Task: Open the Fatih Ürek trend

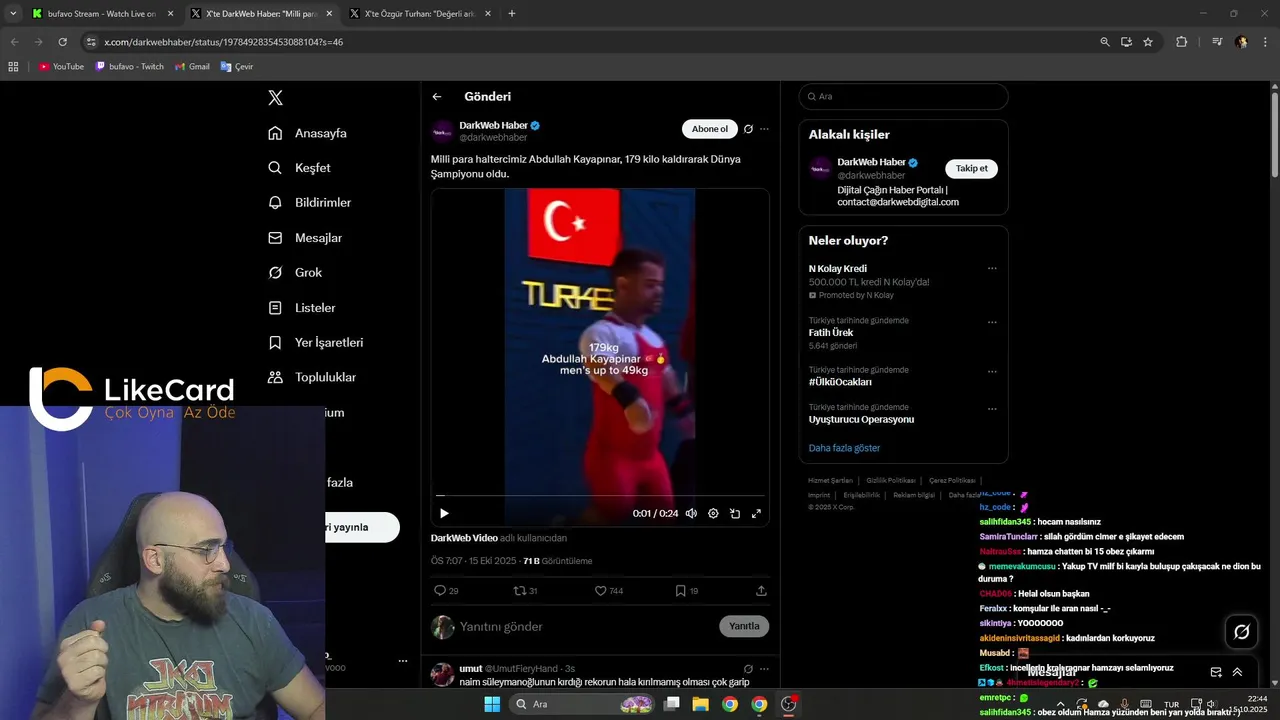Action: click(831, 333)
